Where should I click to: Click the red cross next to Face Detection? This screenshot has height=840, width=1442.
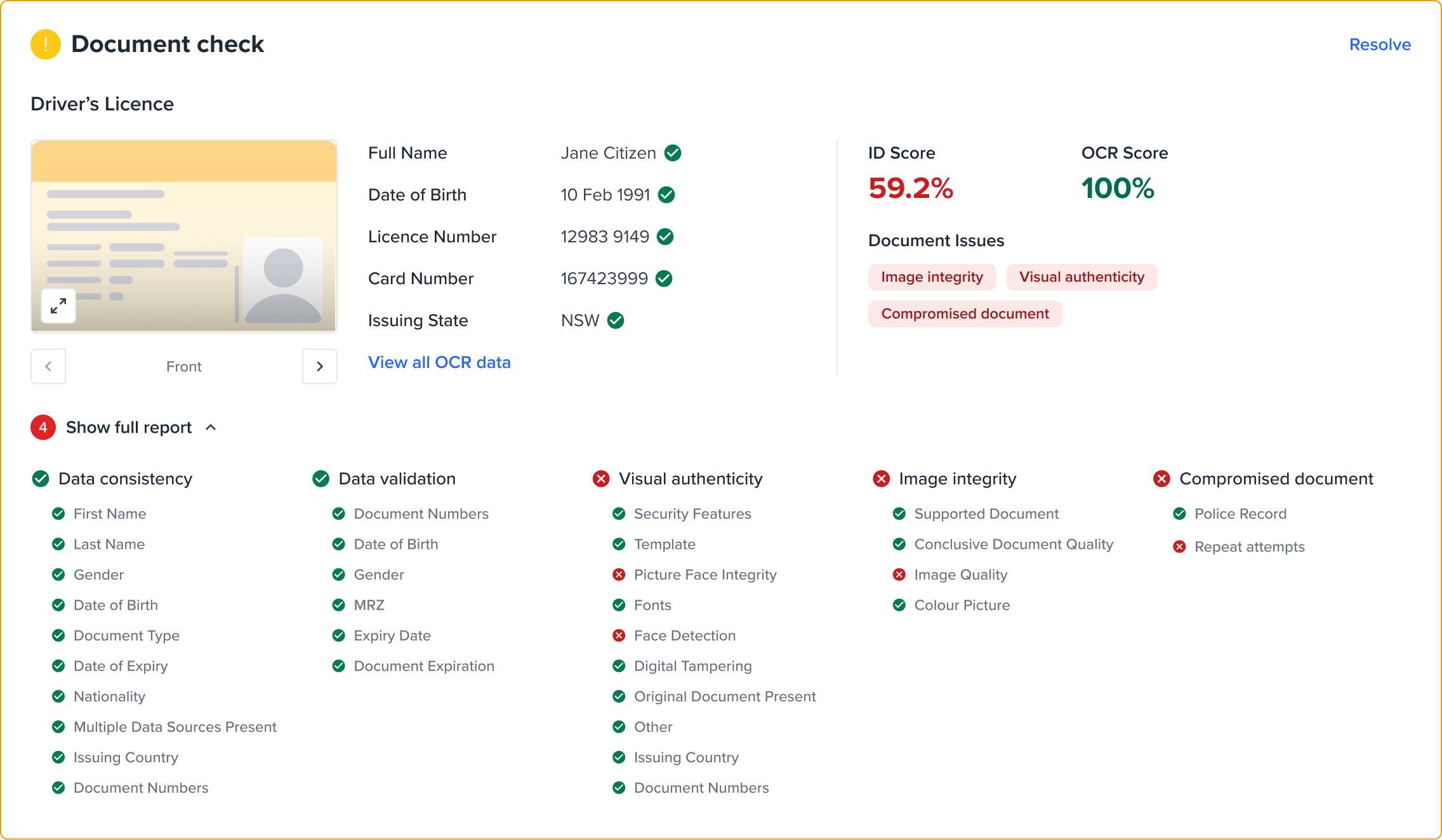click(x=619, y=636)
